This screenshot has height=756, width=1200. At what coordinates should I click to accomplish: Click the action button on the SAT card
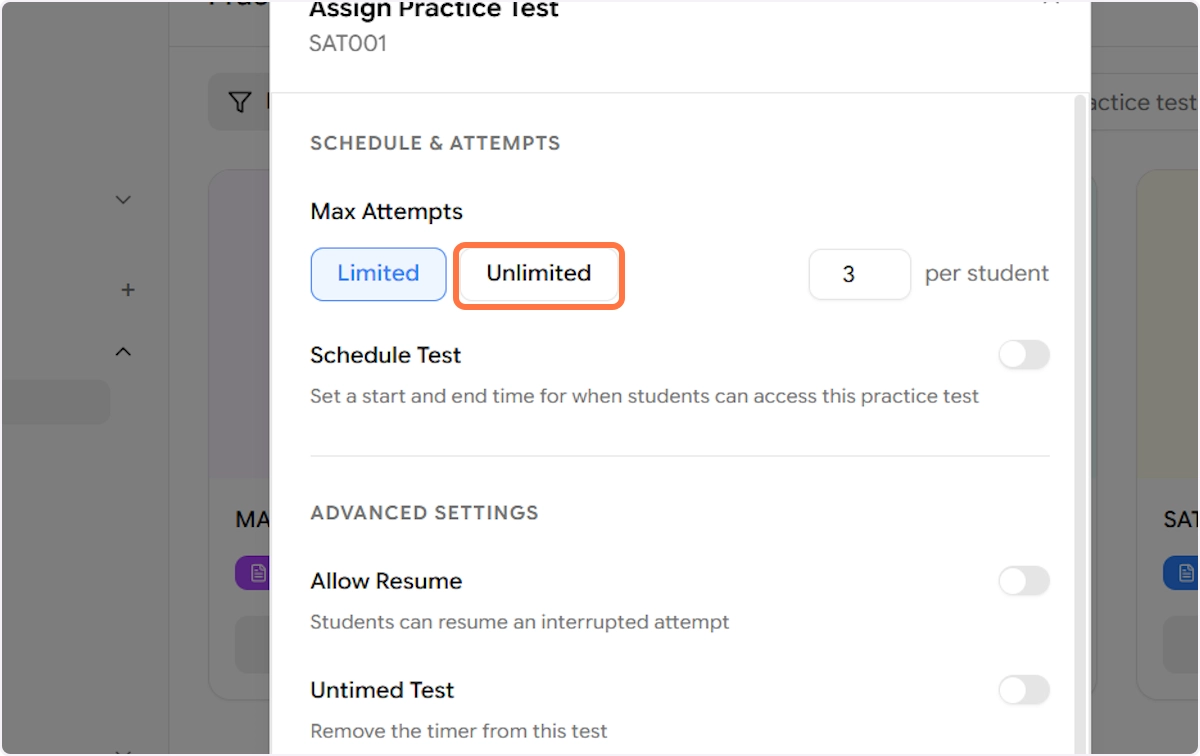(x=1181, y=645)
